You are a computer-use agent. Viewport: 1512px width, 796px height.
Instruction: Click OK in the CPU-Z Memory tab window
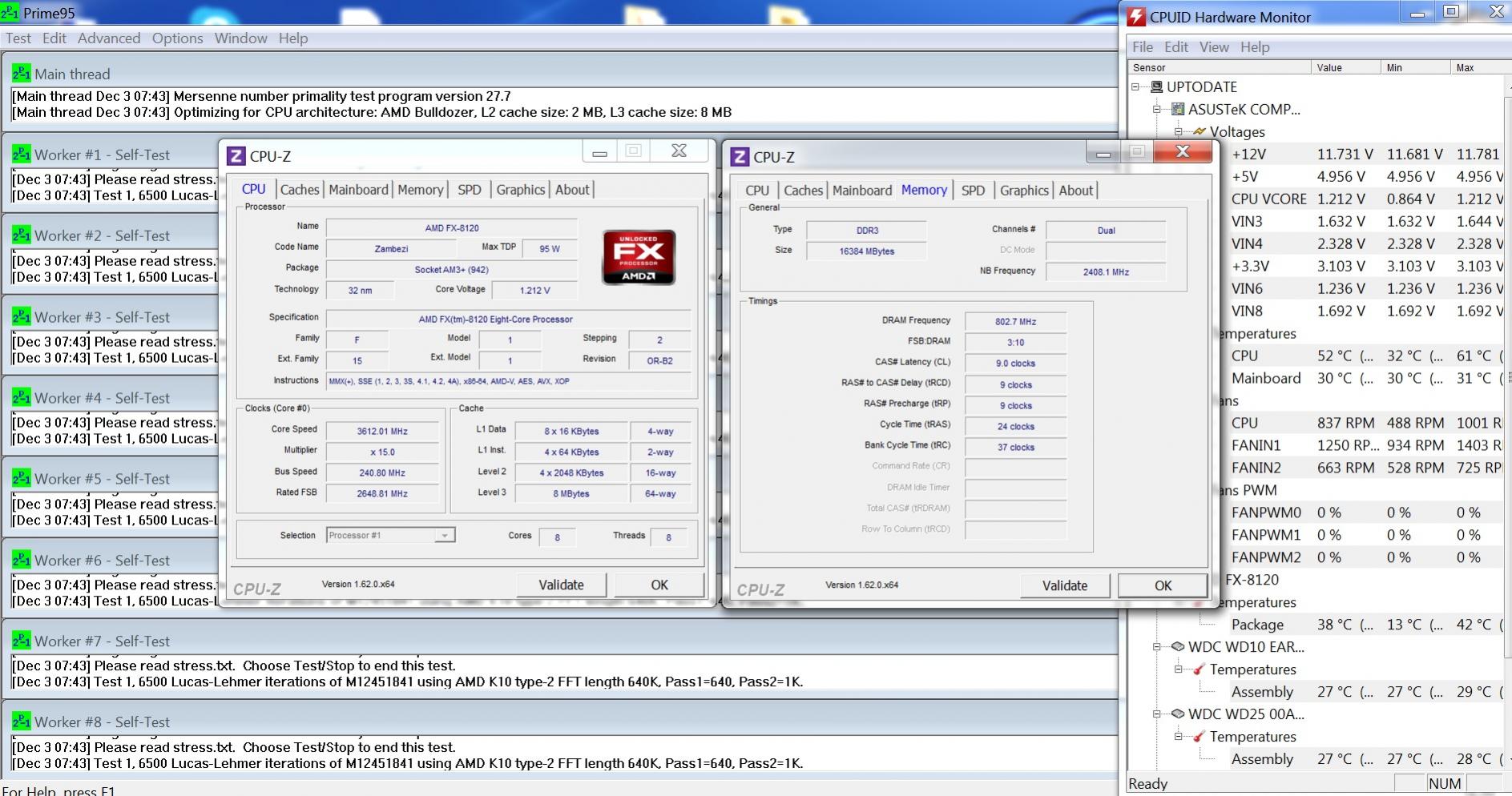coord(1163,586)
